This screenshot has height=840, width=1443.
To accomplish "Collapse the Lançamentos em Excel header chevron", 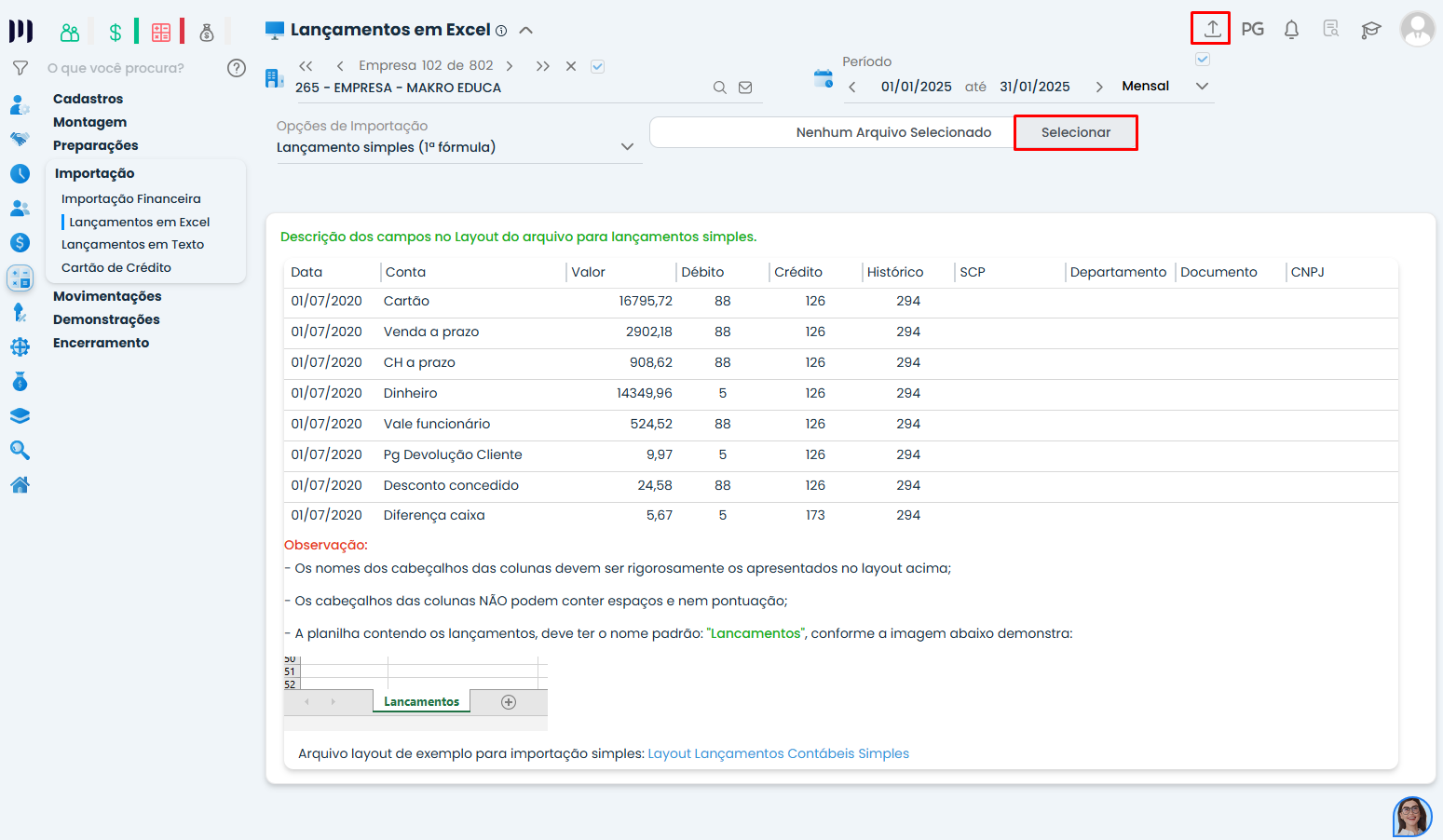I will tap(526, 30).
